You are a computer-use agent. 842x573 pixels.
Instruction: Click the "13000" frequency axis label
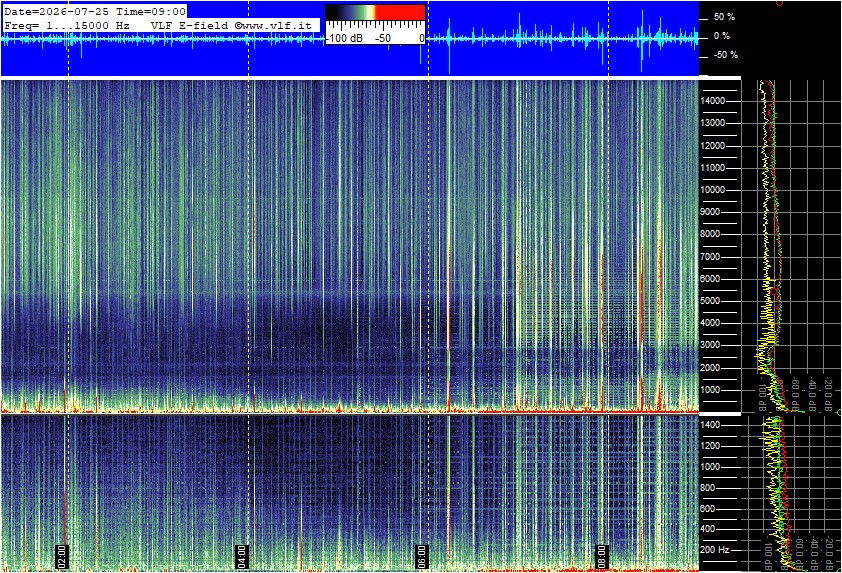pos(713,123)
